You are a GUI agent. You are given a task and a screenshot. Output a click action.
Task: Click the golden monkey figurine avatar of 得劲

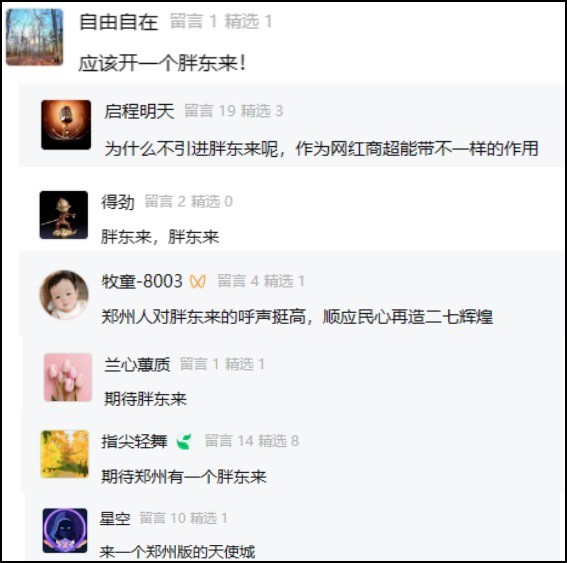tap(64, 215)
